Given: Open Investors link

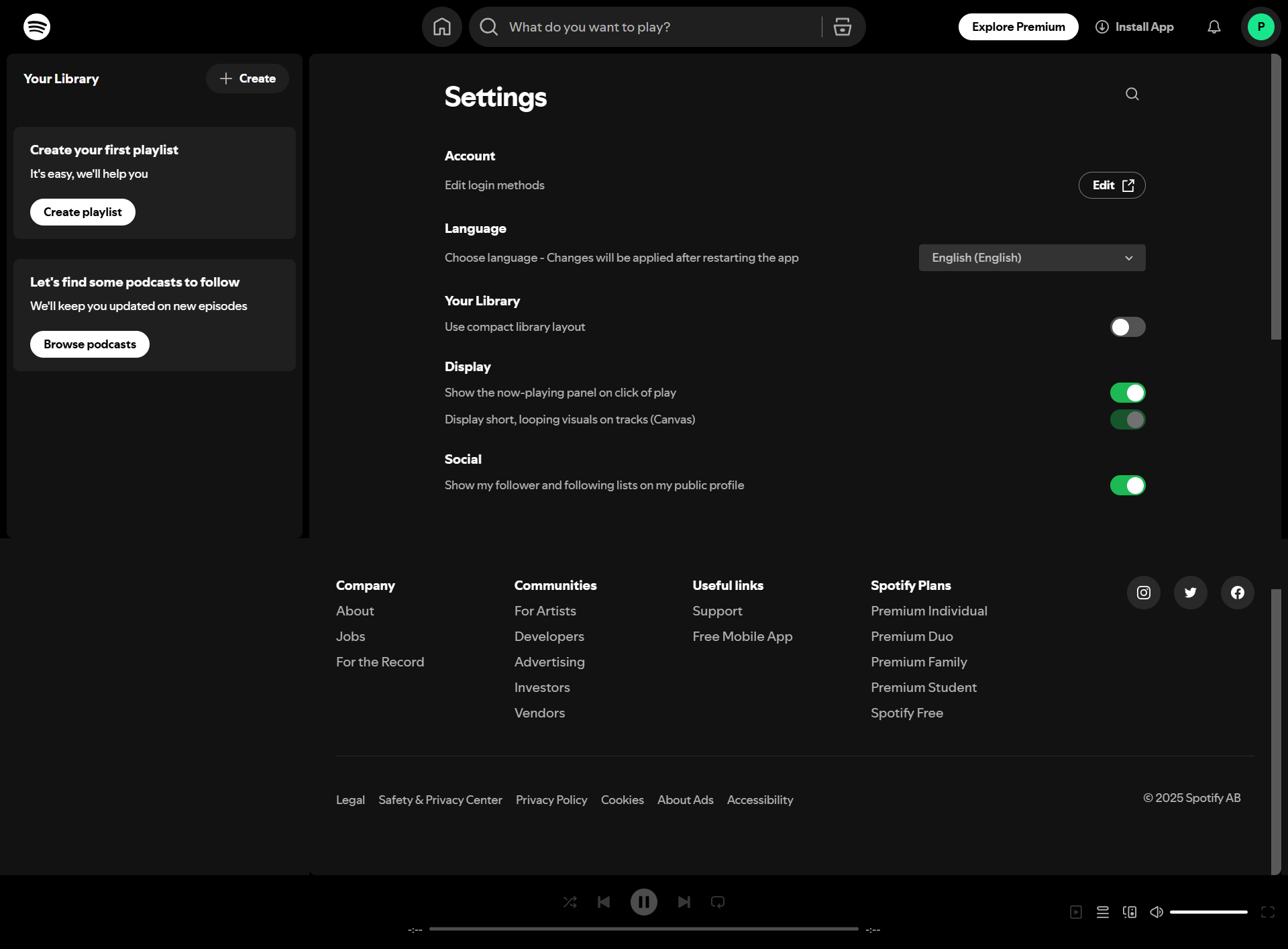Looking at the screenshot, I should 542,687.
